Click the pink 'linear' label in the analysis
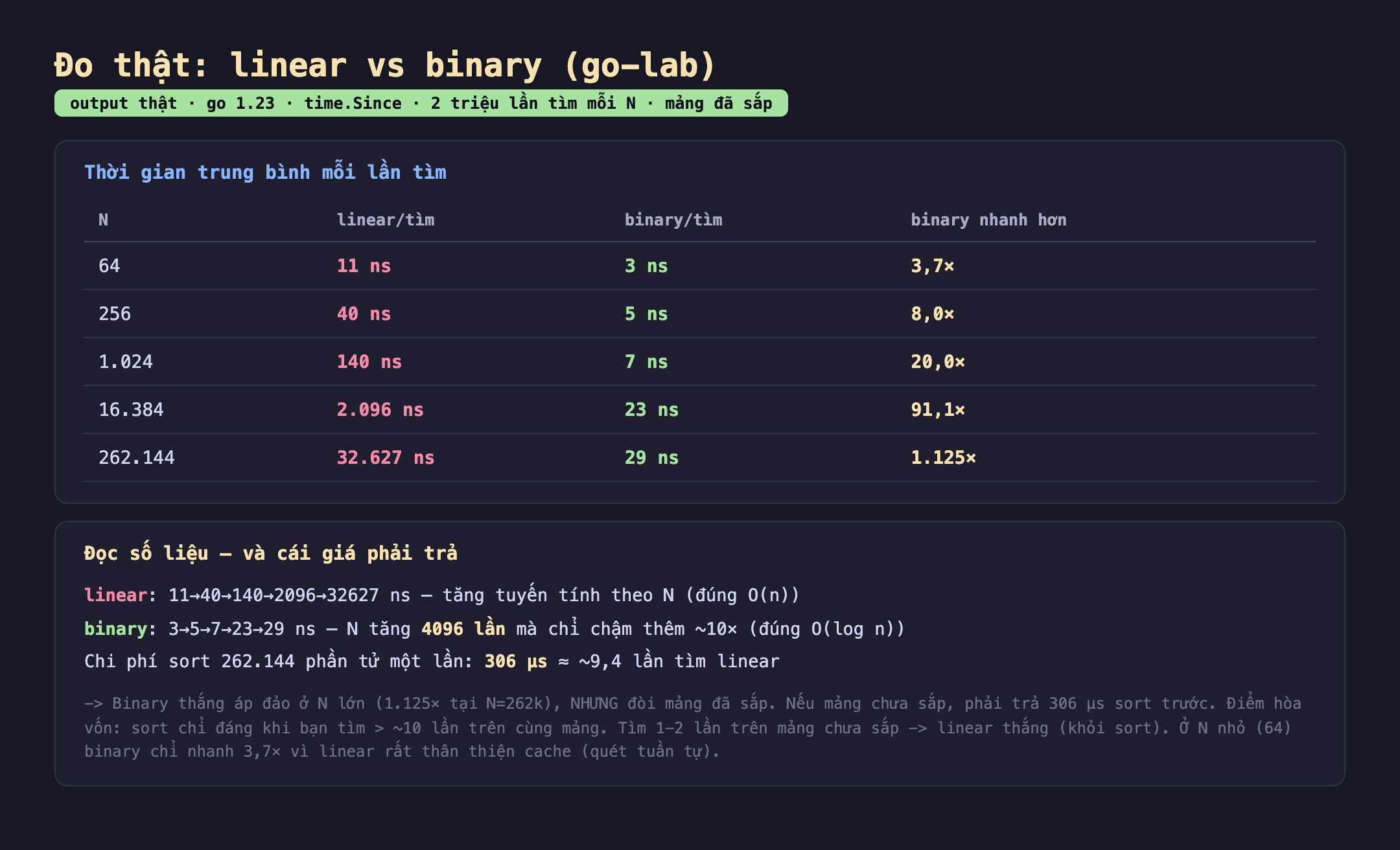 (115, 595)
